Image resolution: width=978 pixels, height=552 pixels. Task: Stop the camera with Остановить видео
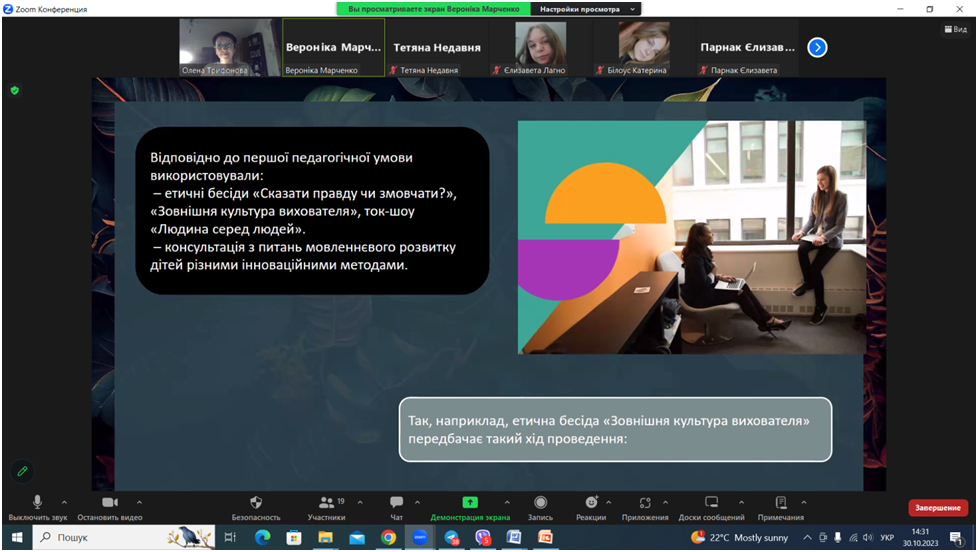110,503
